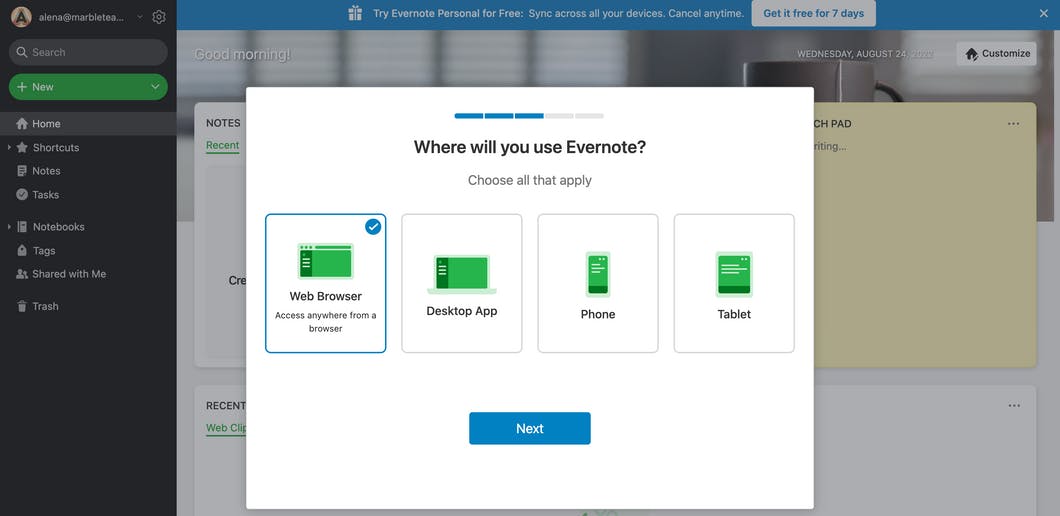
Task: Click the 'Where will you use Evernote?' heading
Action: pyautogui.click(x=530, y=147)
